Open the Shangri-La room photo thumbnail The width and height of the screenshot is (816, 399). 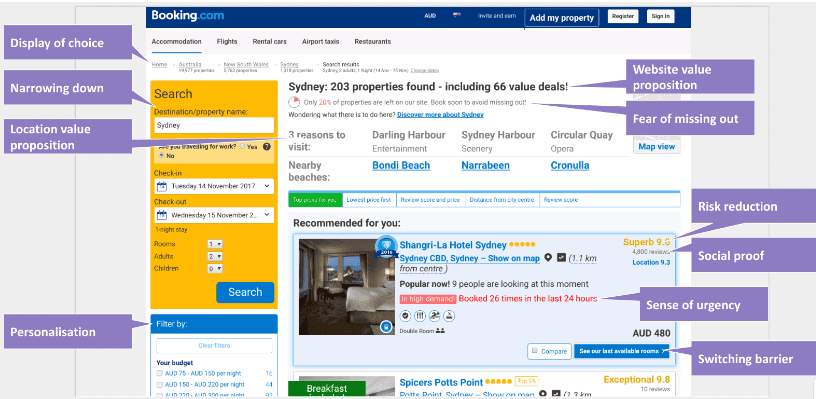click(x=347, y=287)
